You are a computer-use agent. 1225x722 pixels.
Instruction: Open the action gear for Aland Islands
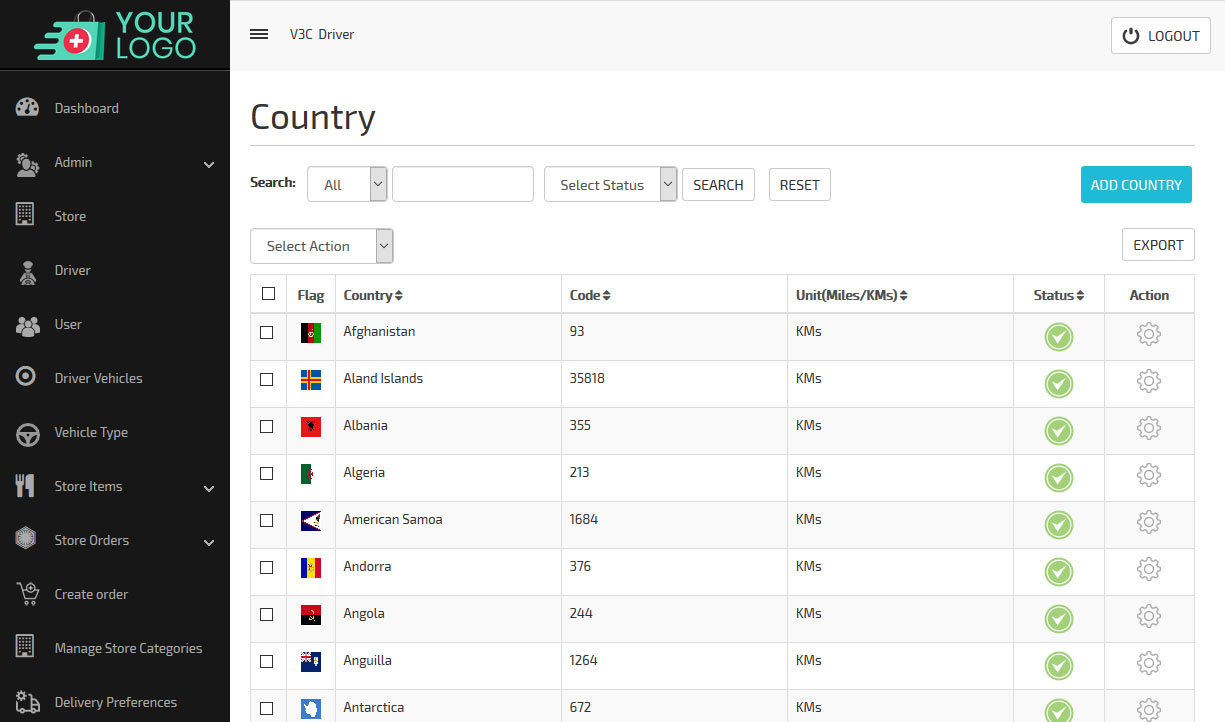click(x=1149, y=381)
